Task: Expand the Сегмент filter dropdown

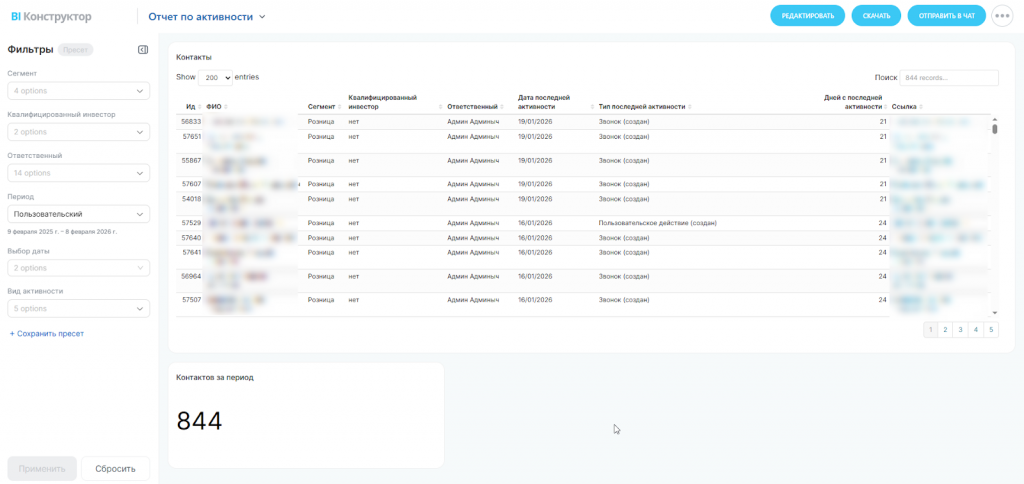Action: pos(78,91)
